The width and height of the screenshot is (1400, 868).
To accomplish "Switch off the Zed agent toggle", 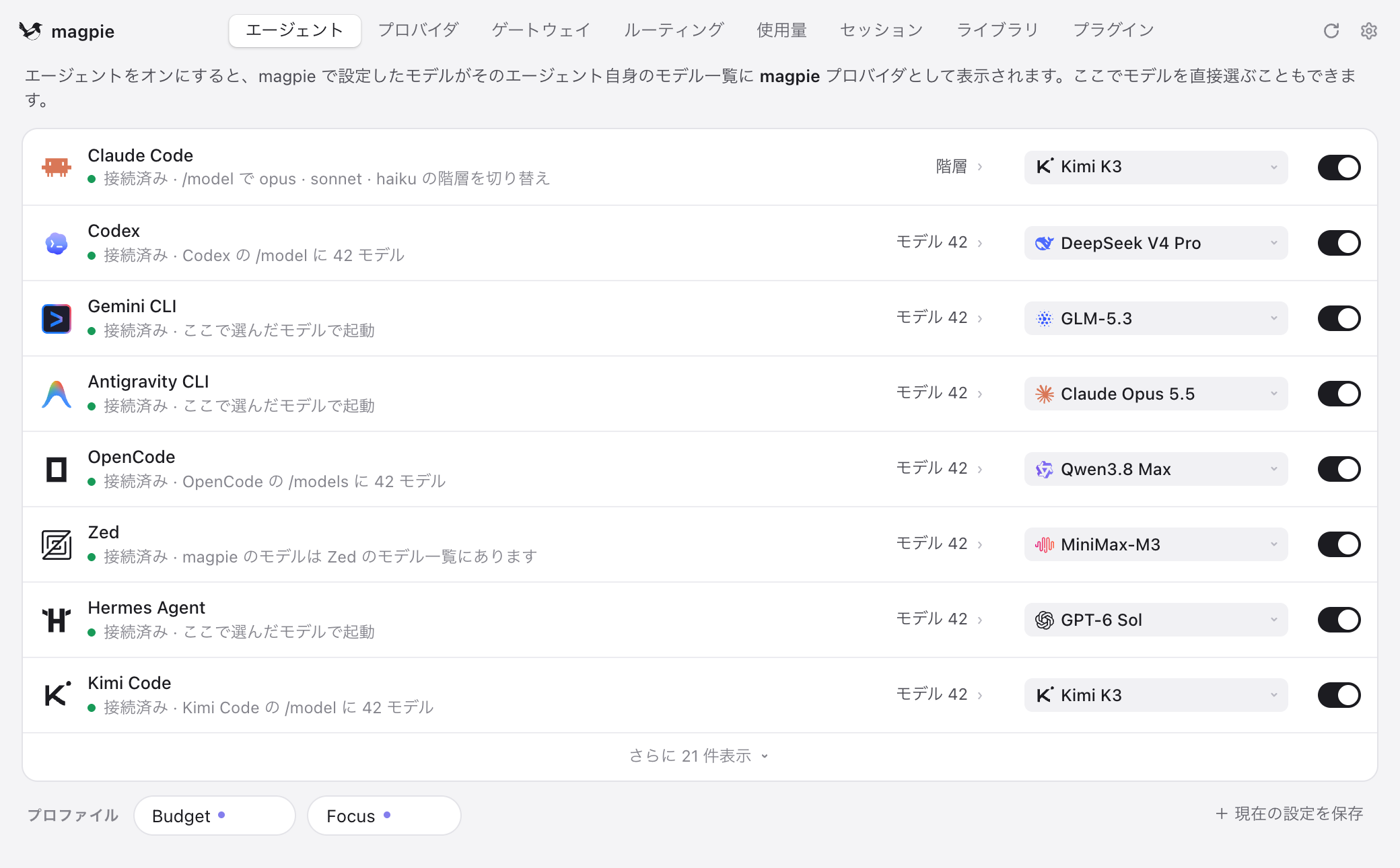I will tap(1339, 544).
